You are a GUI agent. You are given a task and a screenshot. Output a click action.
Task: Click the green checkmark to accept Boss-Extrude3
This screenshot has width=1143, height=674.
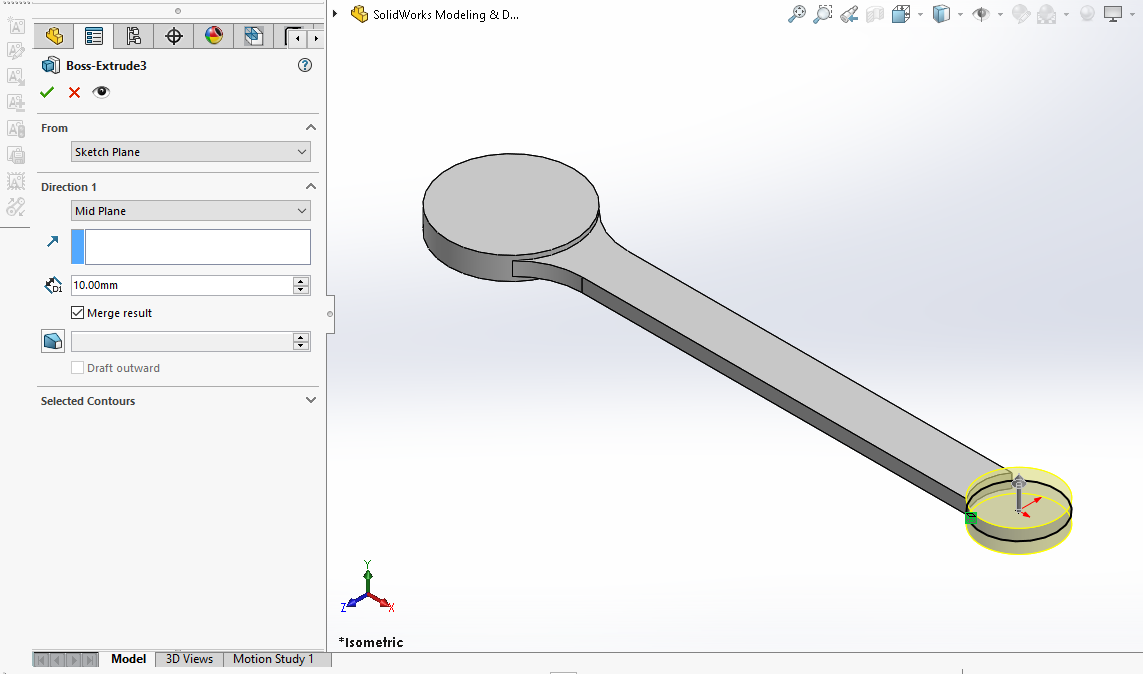point(47,92)
